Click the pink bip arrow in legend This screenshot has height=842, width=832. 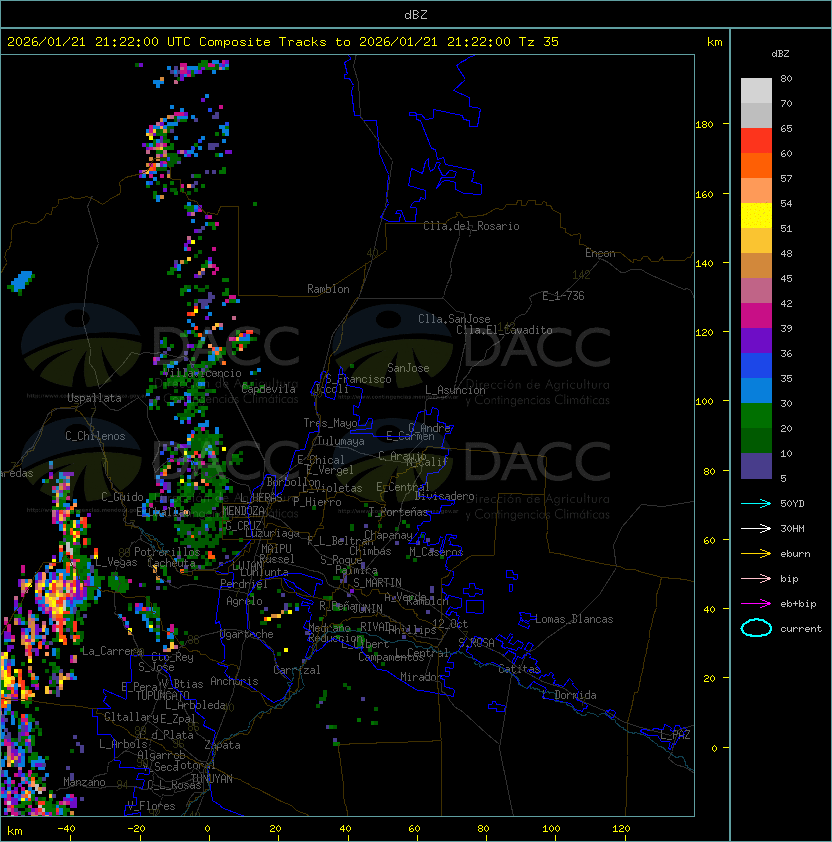(756, 579)
